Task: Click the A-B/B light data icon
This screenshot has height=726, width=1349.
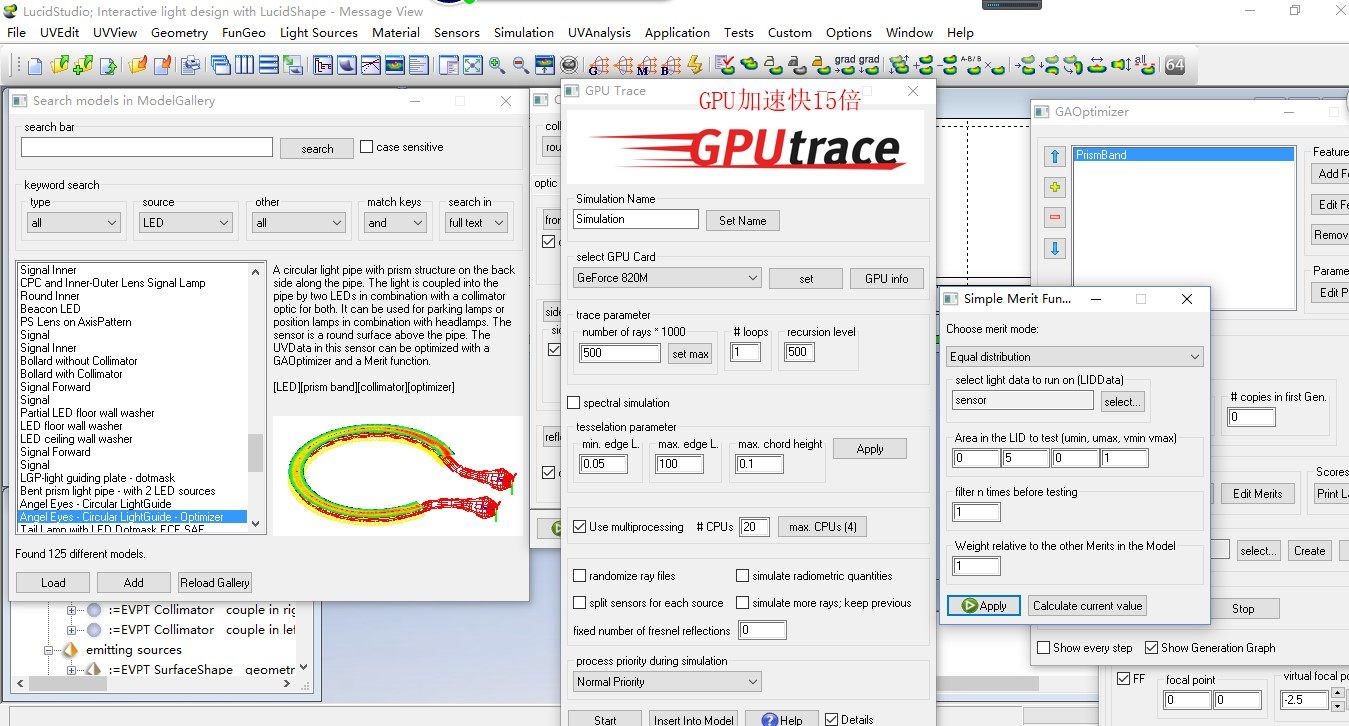Action: click(x=971, y=66)
